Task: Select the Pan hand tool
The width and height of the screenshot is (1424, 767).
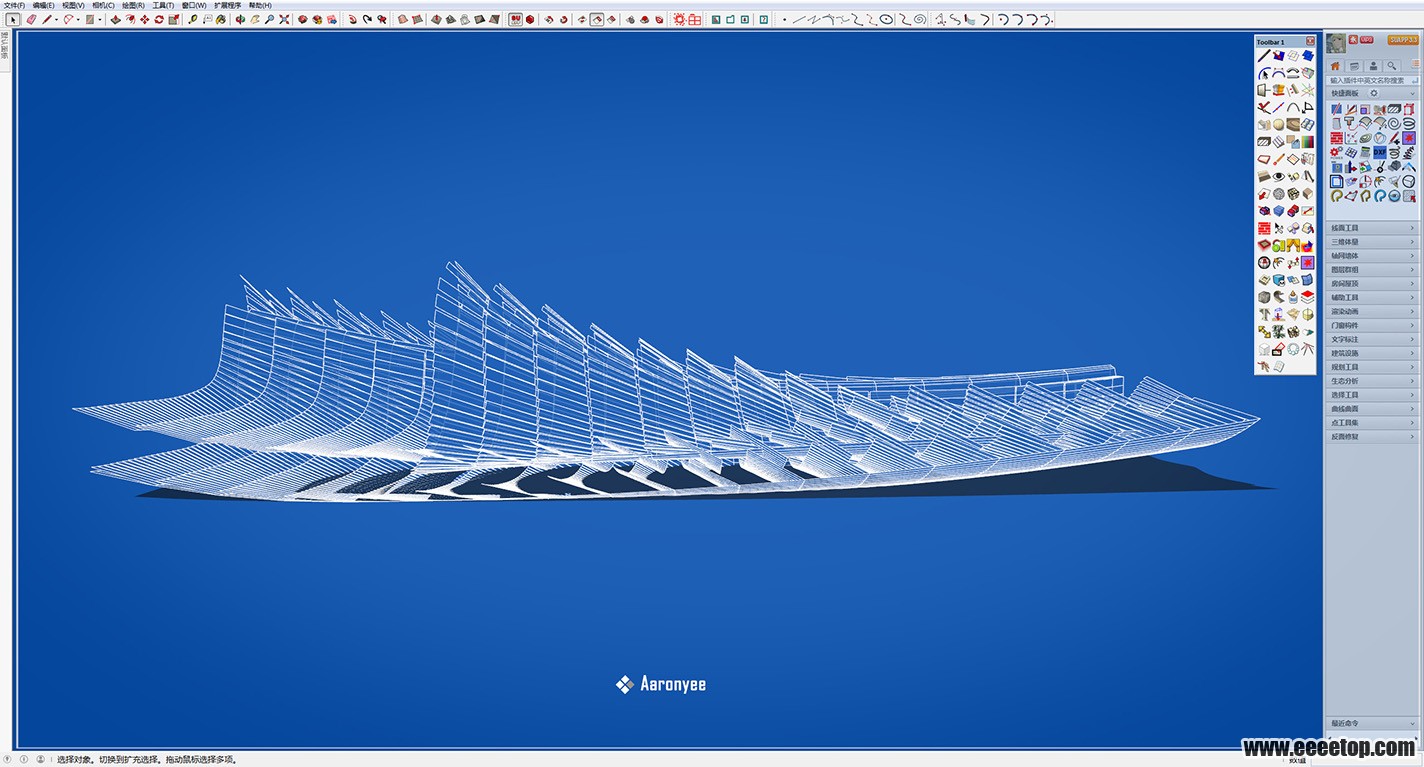Action: (255, 19)
